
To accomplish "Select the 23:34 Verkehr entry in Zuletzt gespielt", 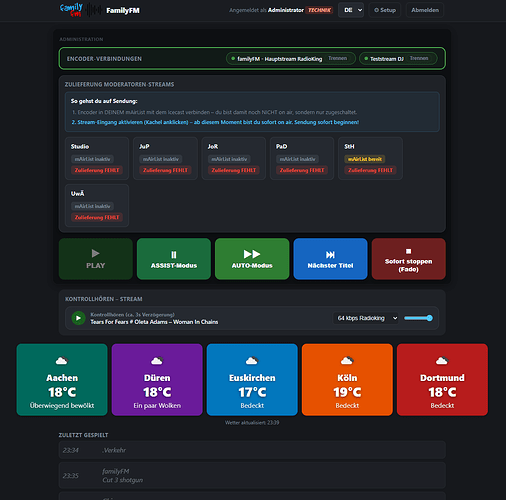I will point(252,450).
